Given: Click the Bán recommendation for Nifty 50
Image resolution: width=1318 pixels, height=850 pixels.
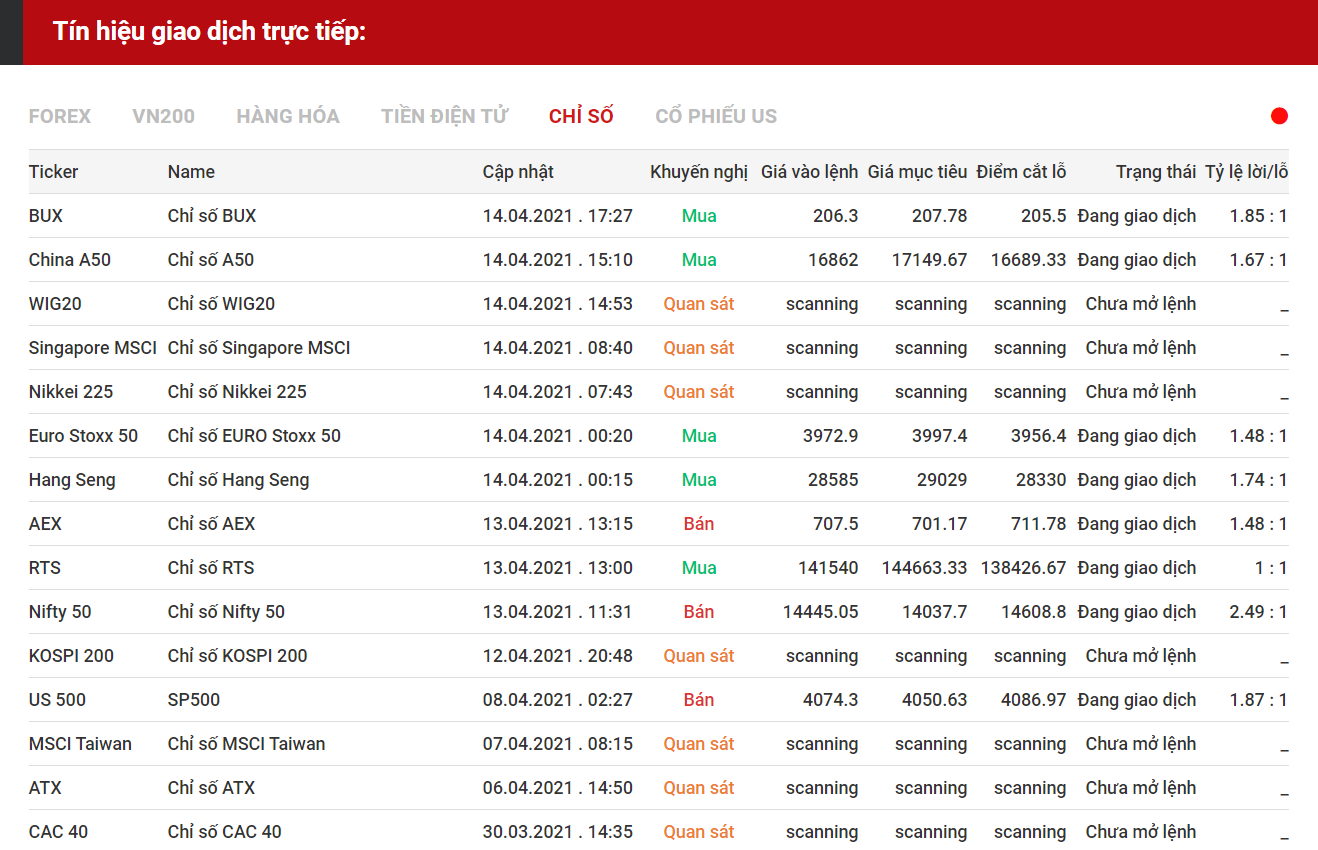Looking at the screenshot, I should pos(699,612).
